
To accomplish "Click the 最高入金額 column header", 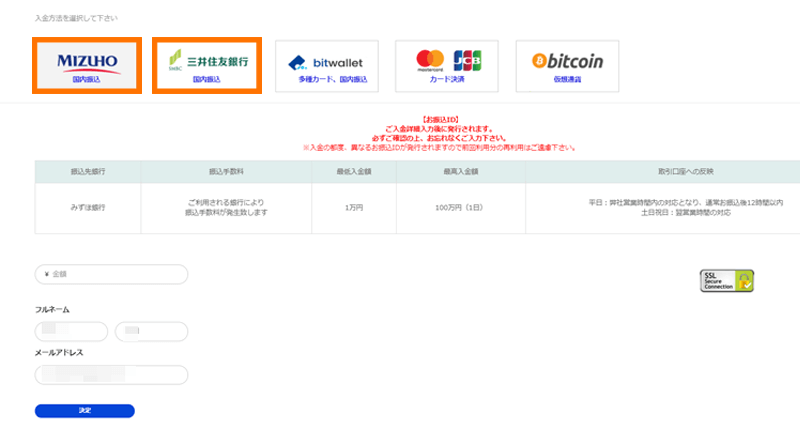I will [x=461, y=172].
